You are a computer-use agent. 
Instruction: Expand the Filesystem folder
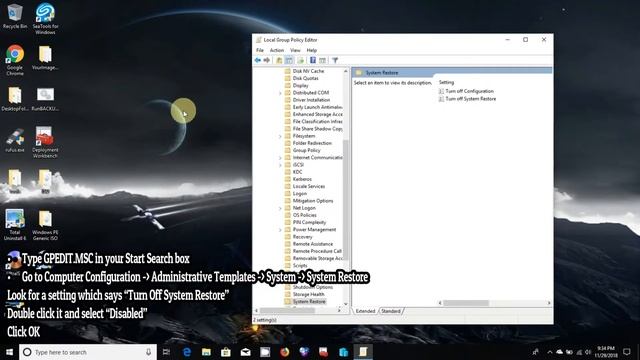tap(280, 136)
